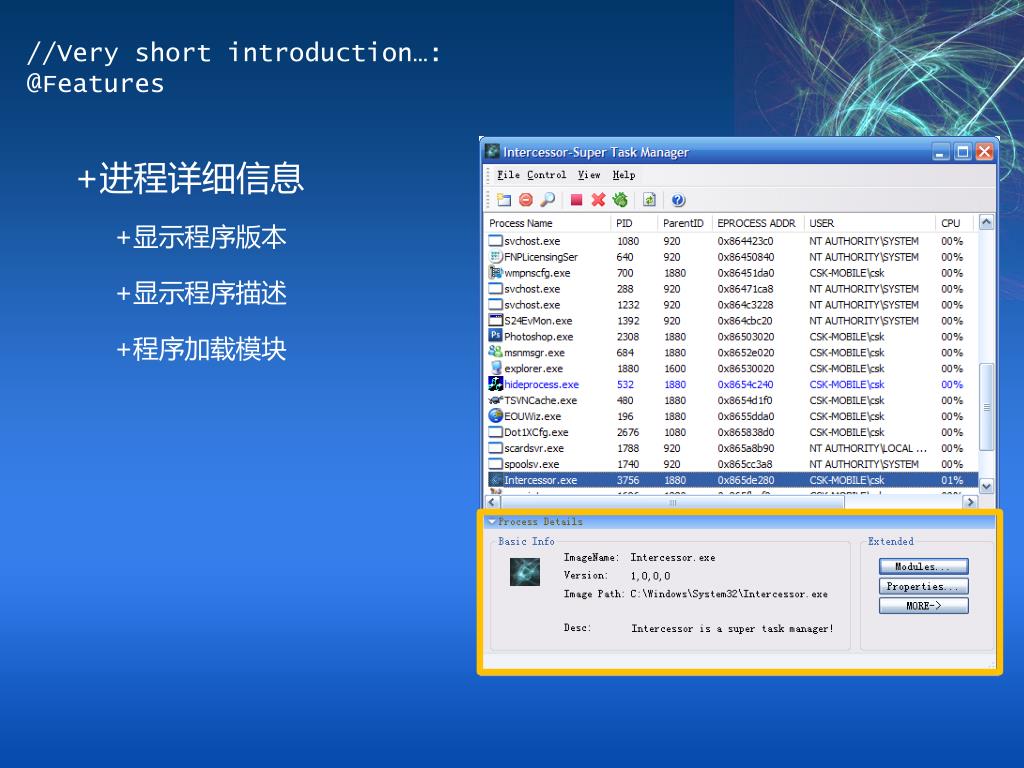Viewport: 1024px width, 768px height.
Task: Click the hideprocess.exe process icon
Action: pos(496,383)
